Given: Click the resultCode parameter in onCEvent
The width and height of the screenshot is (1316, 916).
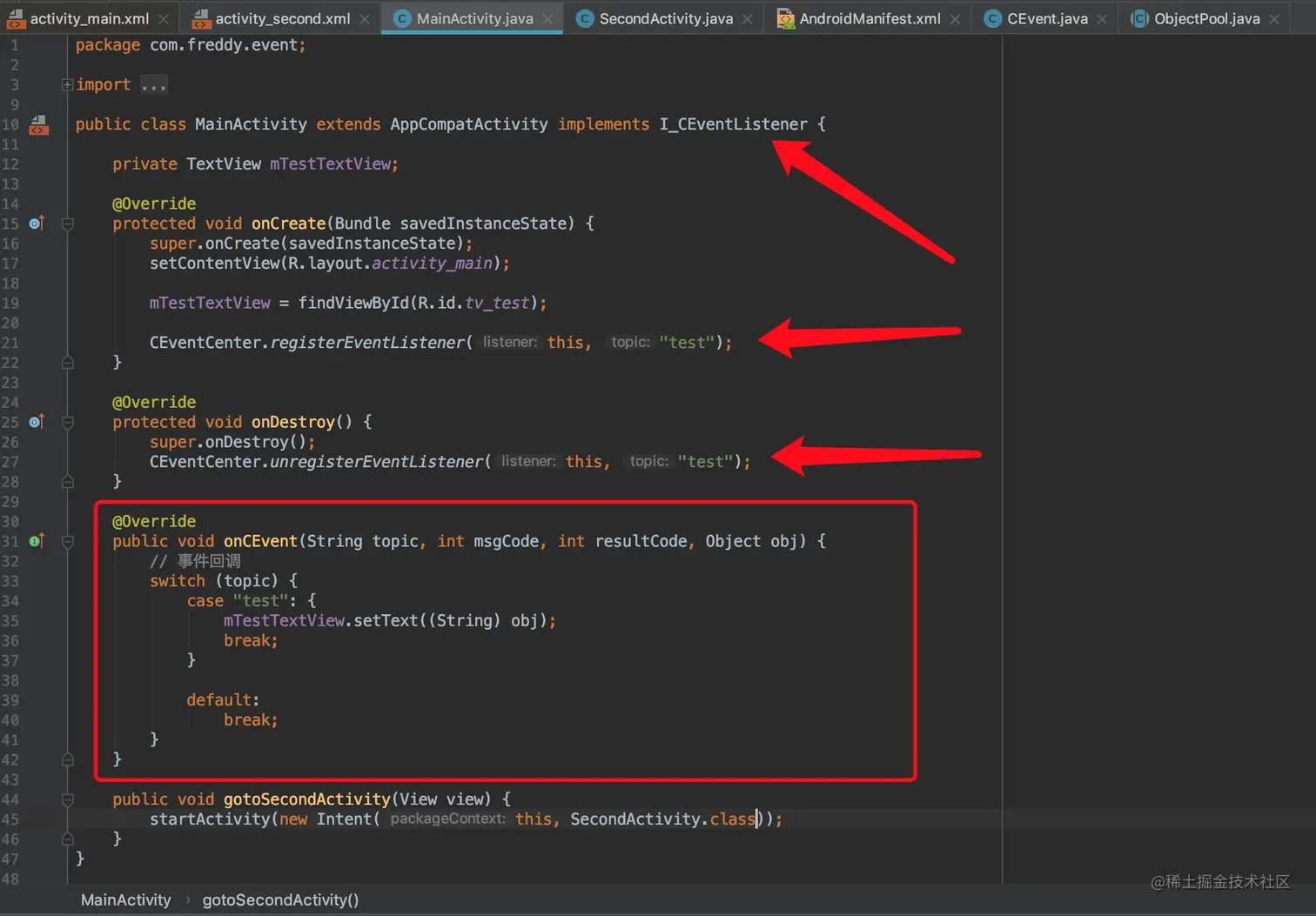Looking at the screenshot, I should pyautogui.click(x=642, y=541).
